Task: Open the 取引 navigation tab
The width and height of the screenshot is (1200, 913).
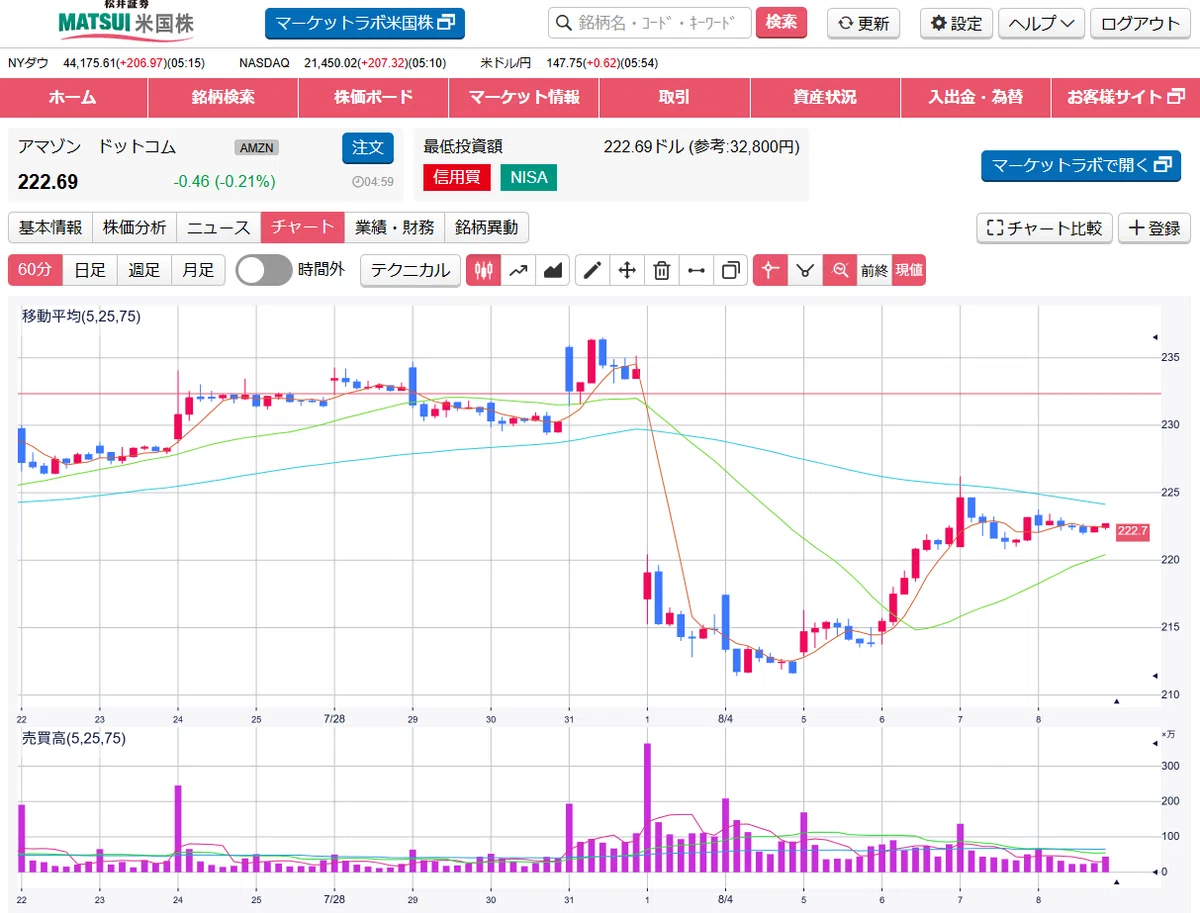Action: click(x=674, y=97)
